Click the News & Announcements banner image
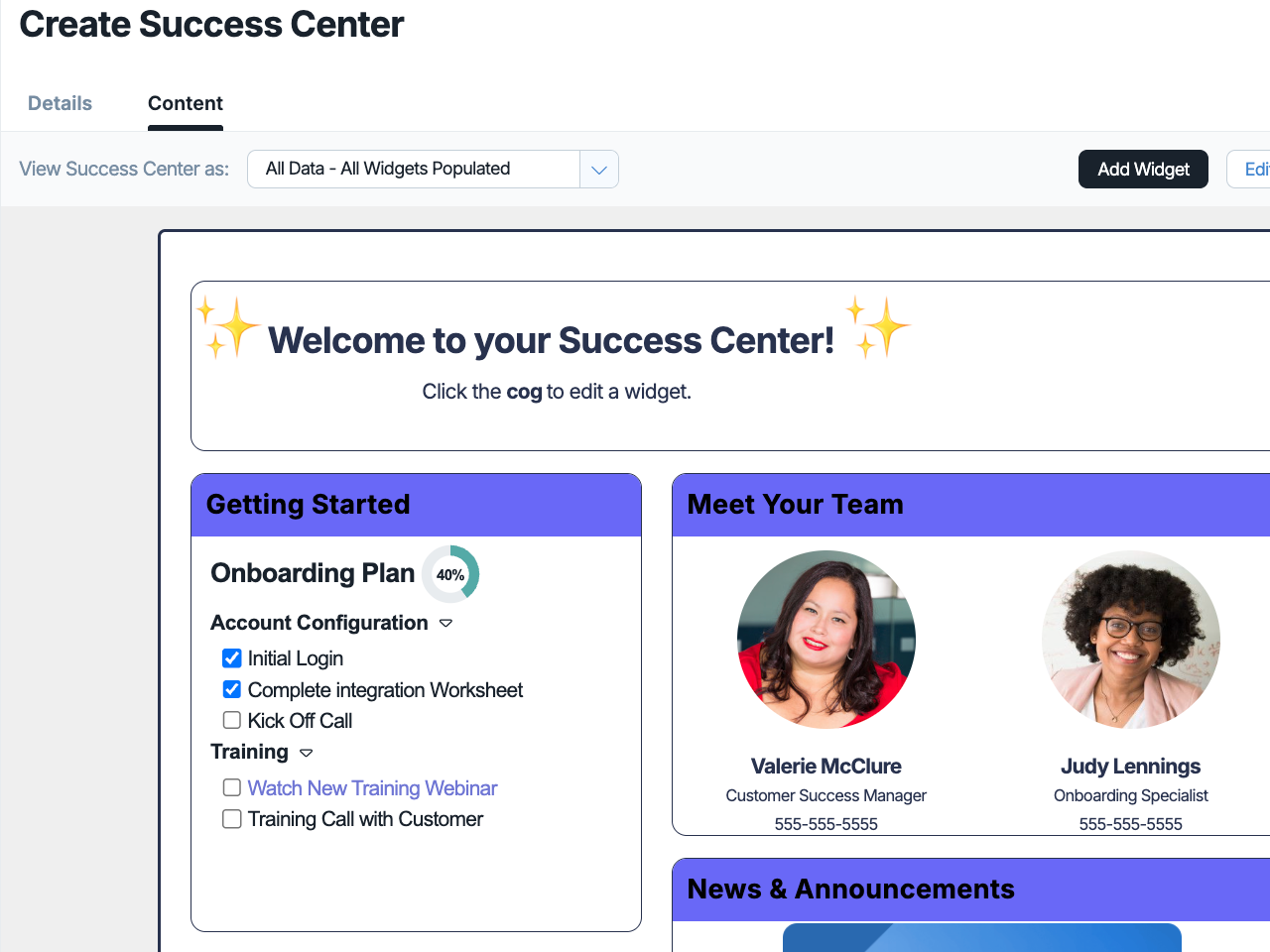Viewport: 1270px width, 952px height. pyautogui.click(x=982, y=938)
